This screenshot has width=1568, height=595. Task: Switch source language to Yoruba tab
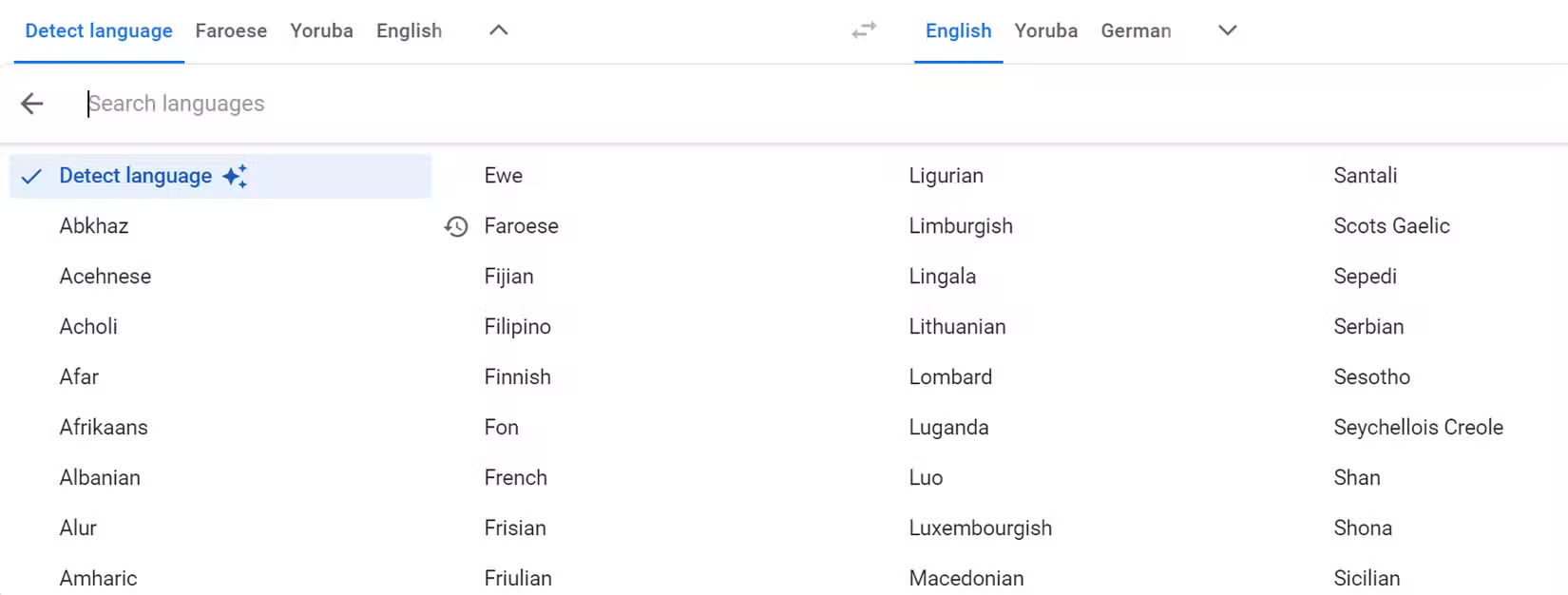(x=321, y=31)
